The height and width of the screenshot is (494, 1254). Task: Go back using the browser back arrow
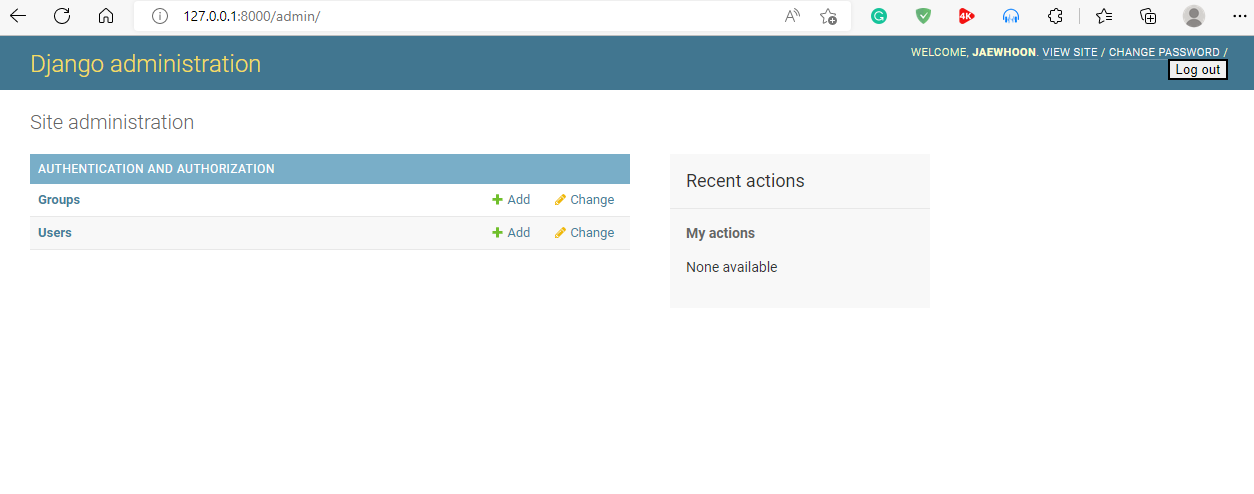tap(18, 16)
